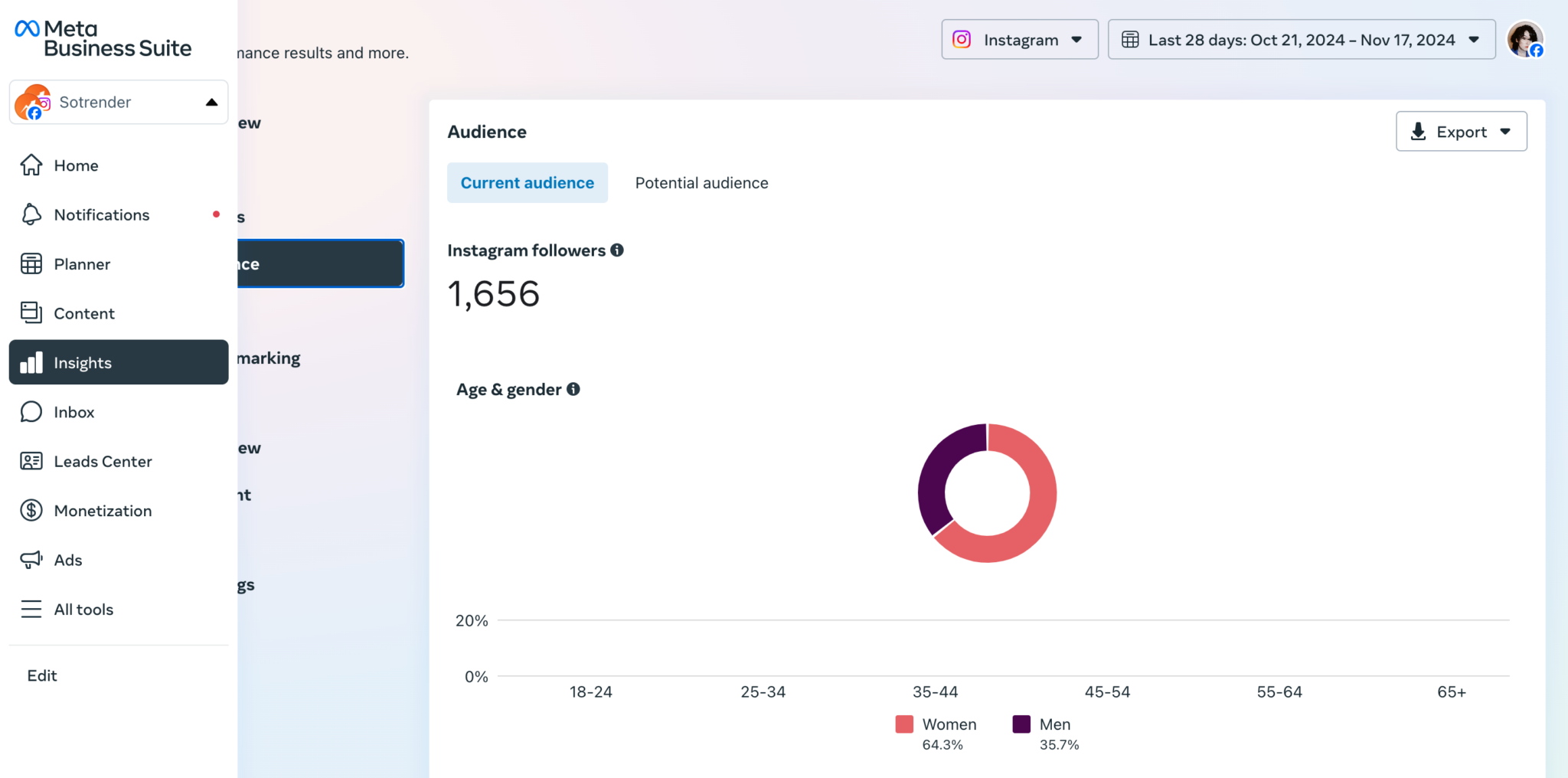This screenshot has height=778, width=1568.
Task: Switch to the Potential audience tab
Action: point(701,183)
